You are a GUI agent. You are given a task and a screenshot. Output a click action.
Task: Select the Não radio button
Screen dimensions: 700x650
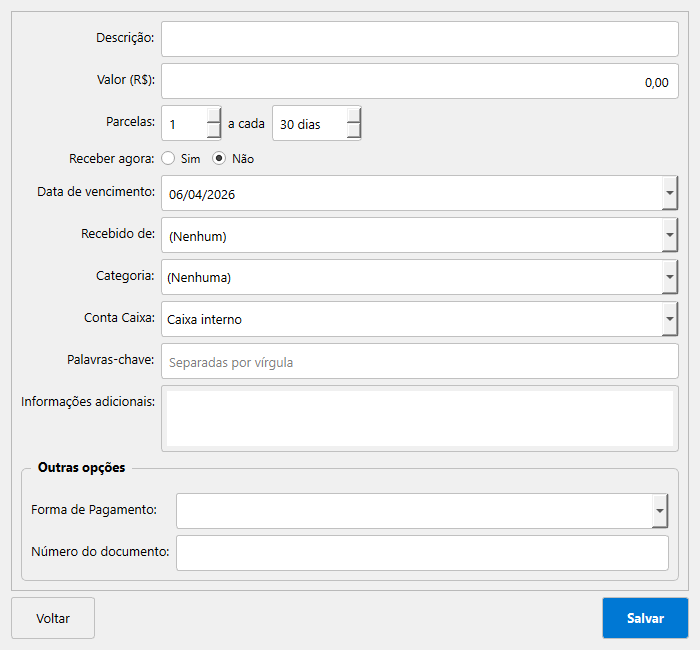point(219,158)
